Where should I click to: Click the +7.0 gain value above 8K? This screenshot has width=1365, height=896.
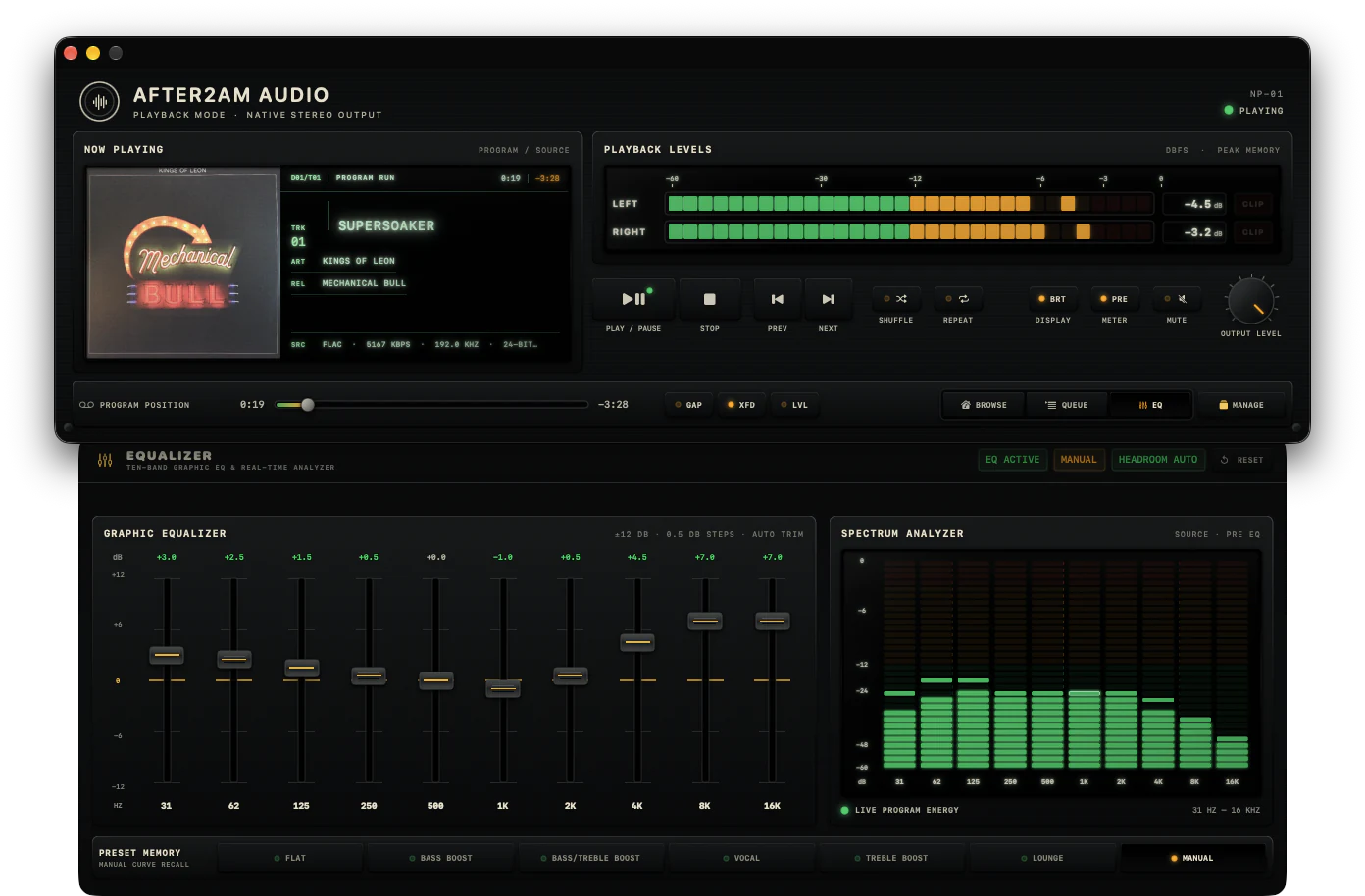pyautogui.click(x=705, y=557)
